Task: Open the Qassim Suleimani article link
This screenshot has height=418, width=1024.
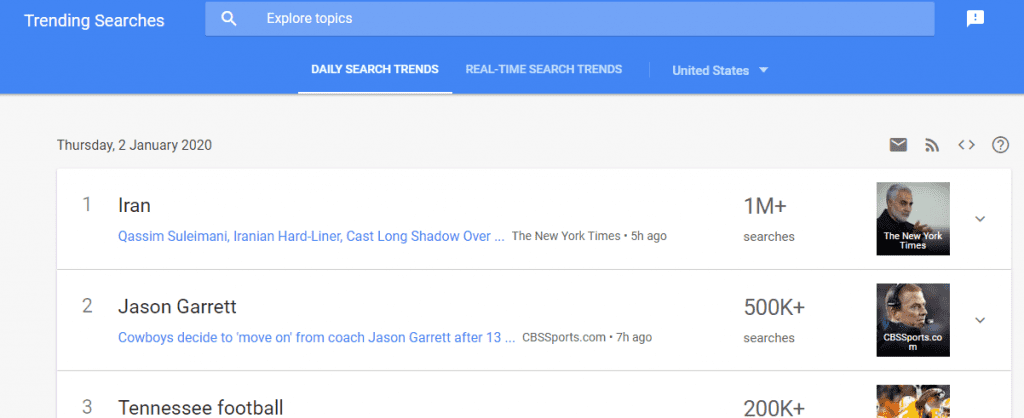Action: coord(311,237)
